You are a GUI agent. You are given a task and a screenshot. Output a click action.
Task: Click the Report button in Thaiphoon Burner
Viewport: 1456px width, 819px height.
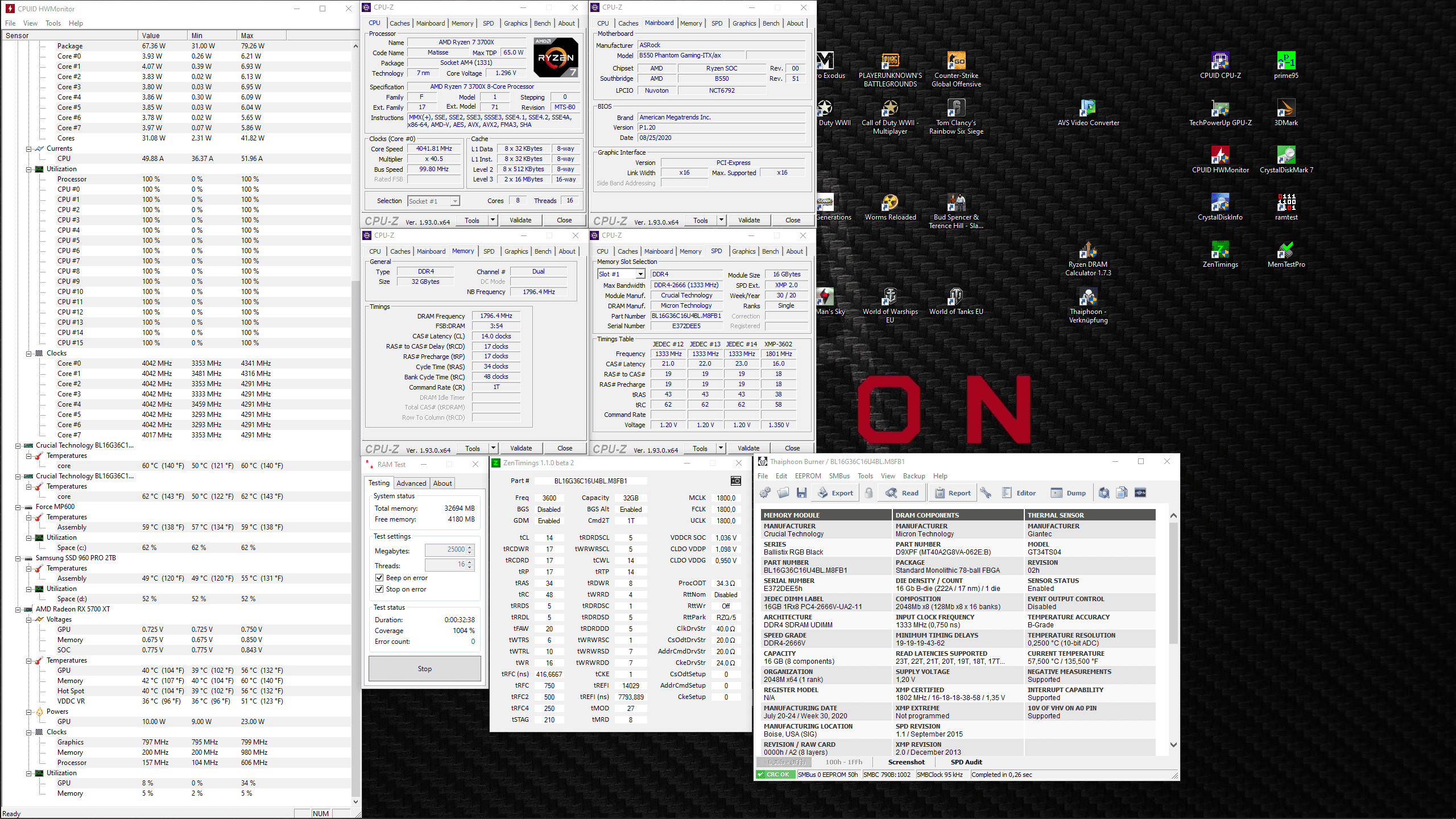[x=953, y=493]
